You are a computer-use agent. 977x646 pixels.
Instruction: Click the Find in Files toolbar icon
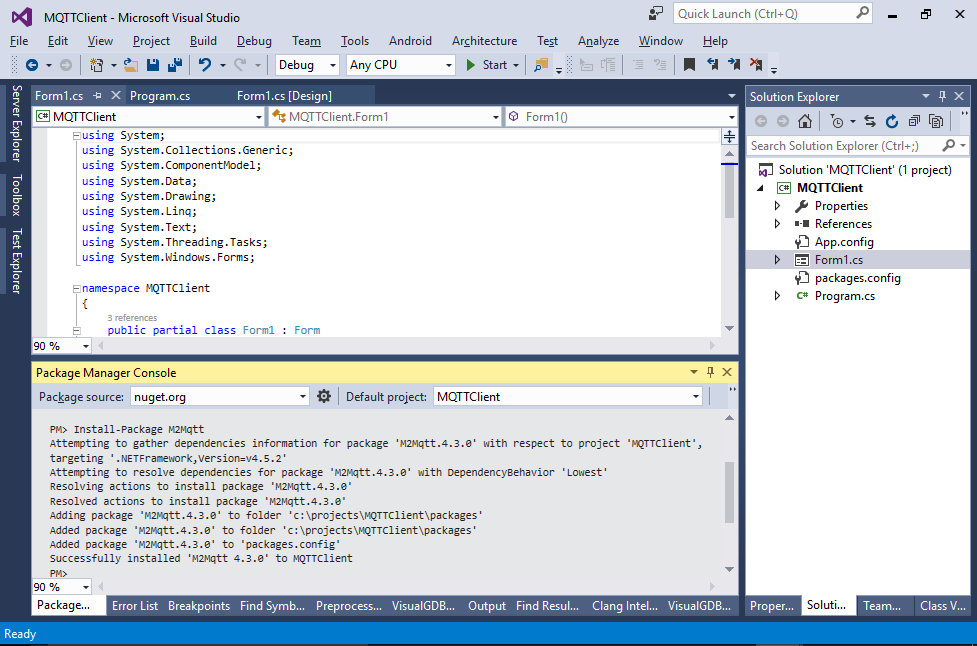coord(541,65)
